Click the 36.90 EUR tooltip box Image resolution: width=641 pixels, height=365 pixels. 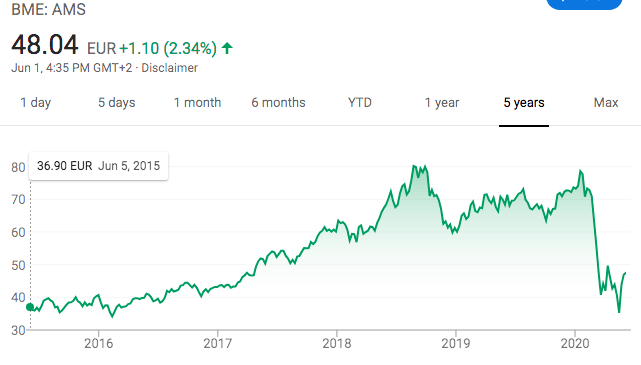coord(98,166)
